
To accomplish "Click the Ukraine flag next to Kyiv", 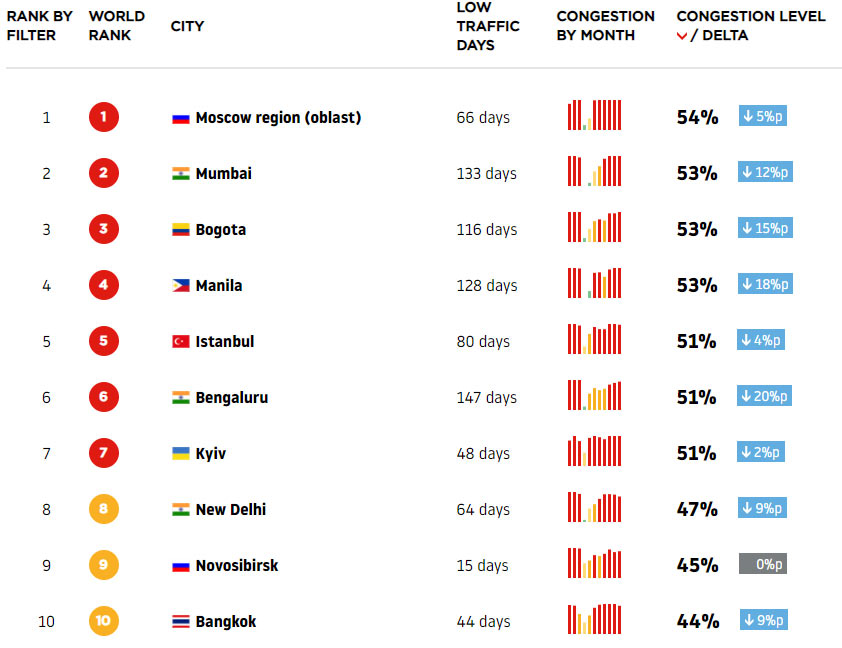I will pos(180,454).
